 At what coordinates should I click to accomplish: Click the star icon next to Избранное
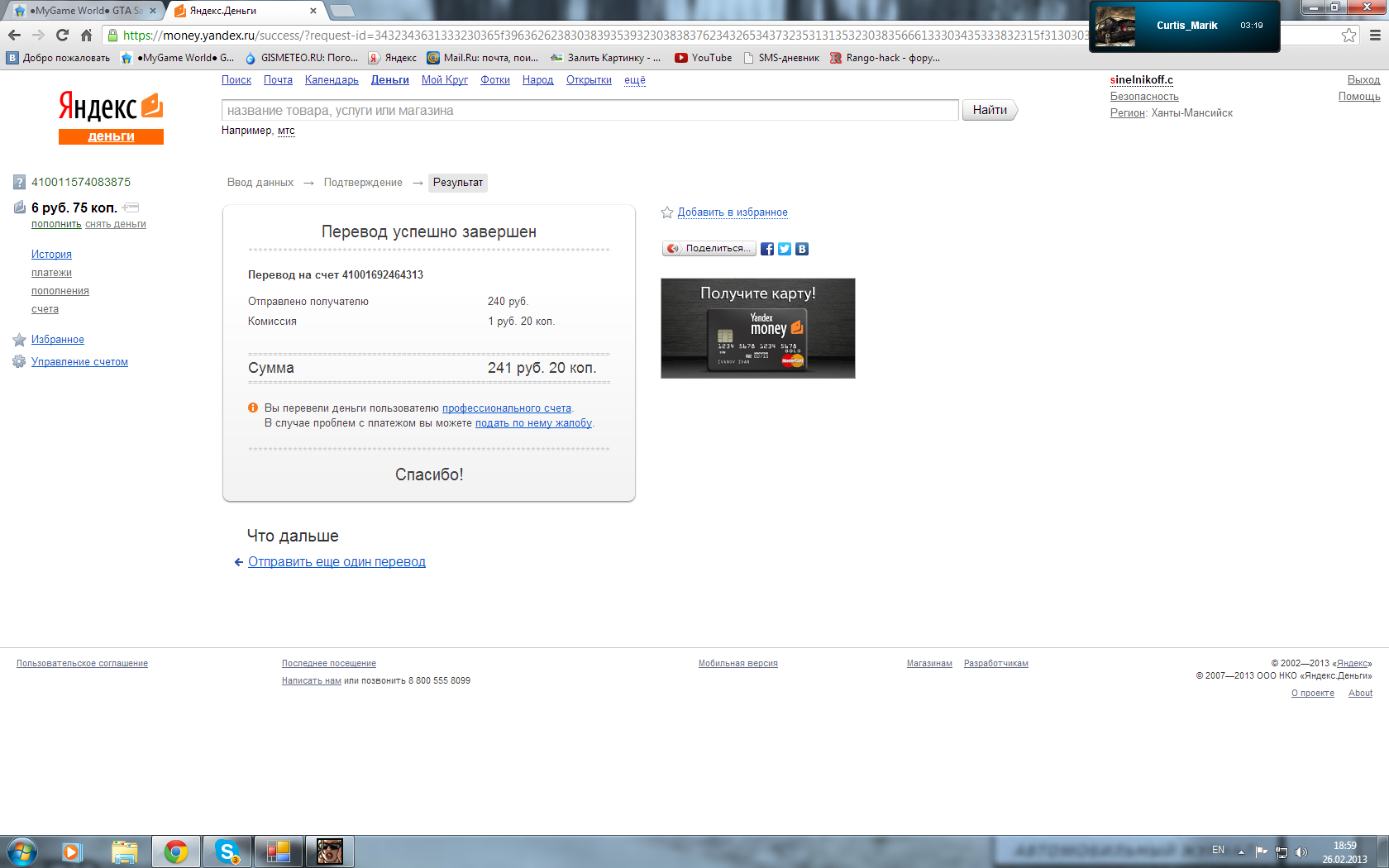tap(19, 340)
